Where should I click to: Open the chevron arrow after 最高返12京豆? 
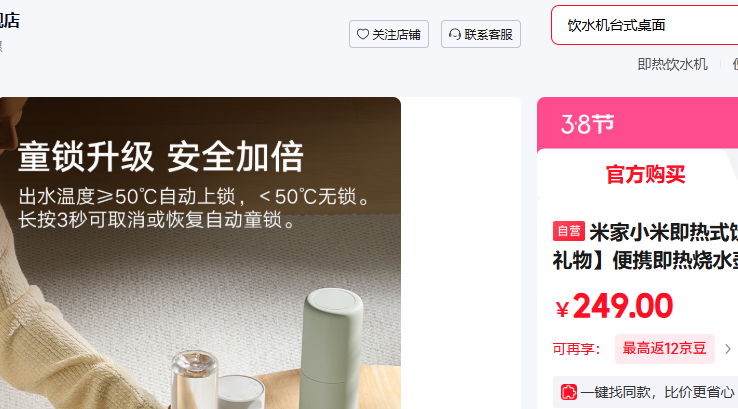coord(728,349)
